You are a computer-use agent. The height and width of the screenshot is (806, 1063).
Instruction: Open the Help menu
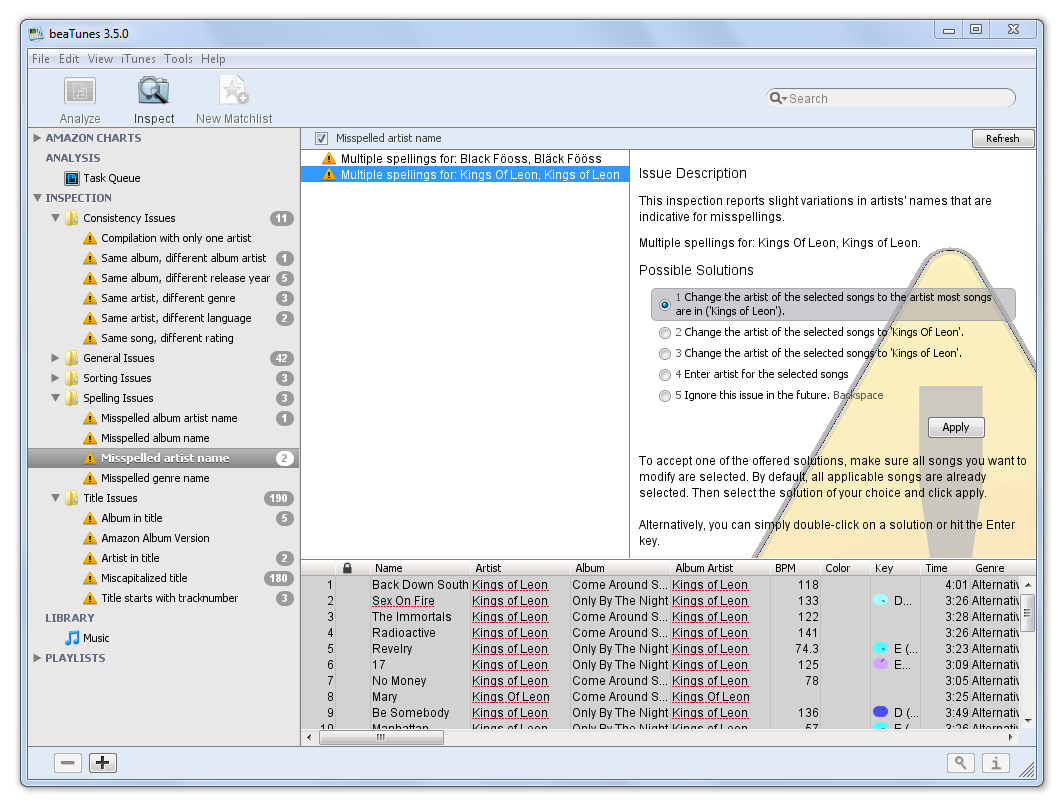[x=213, y=59]
